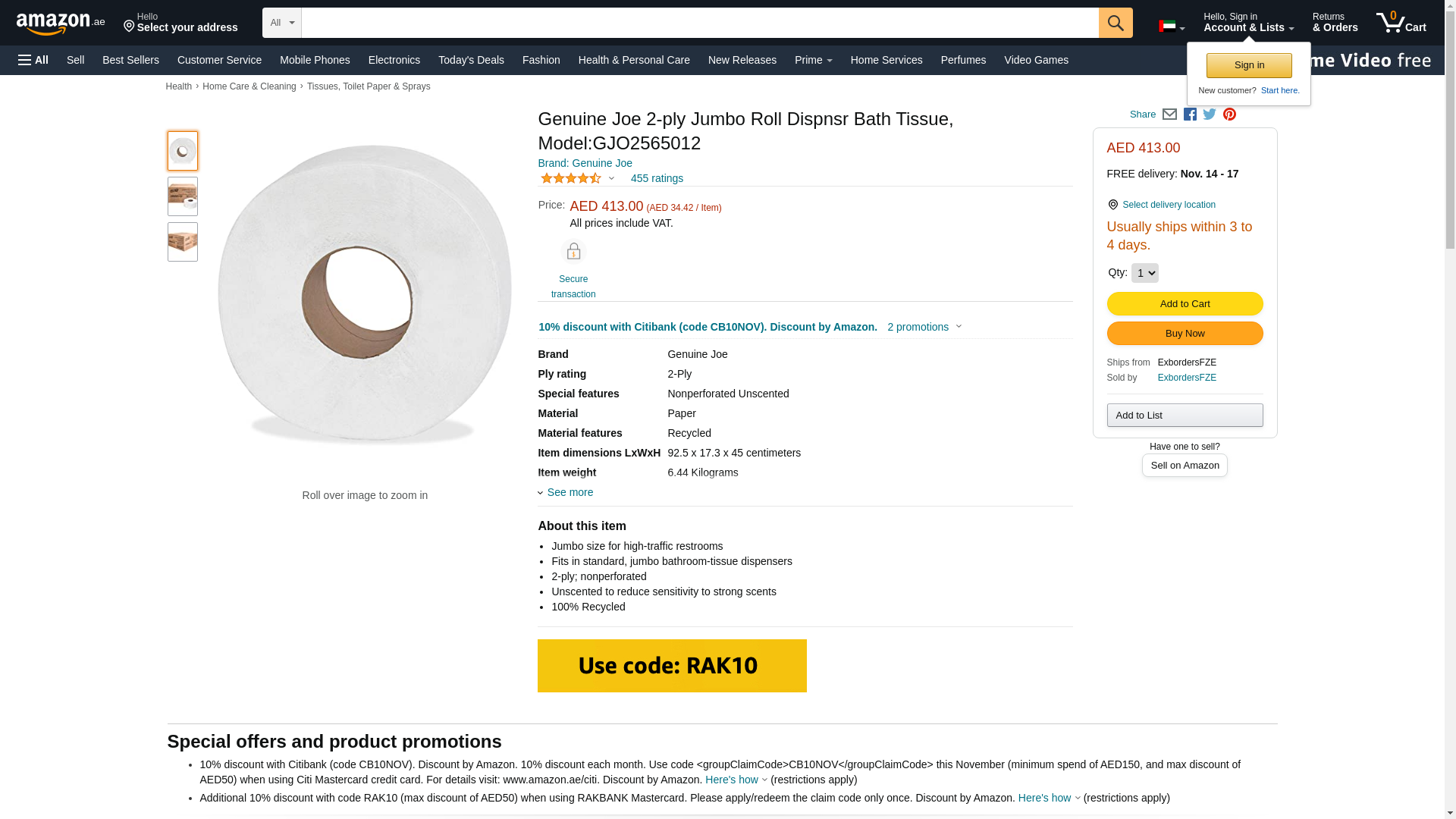This screenshot has height=819, width=1456.
Task: Expand the 2 promotions dropdown
Action: 924,327
